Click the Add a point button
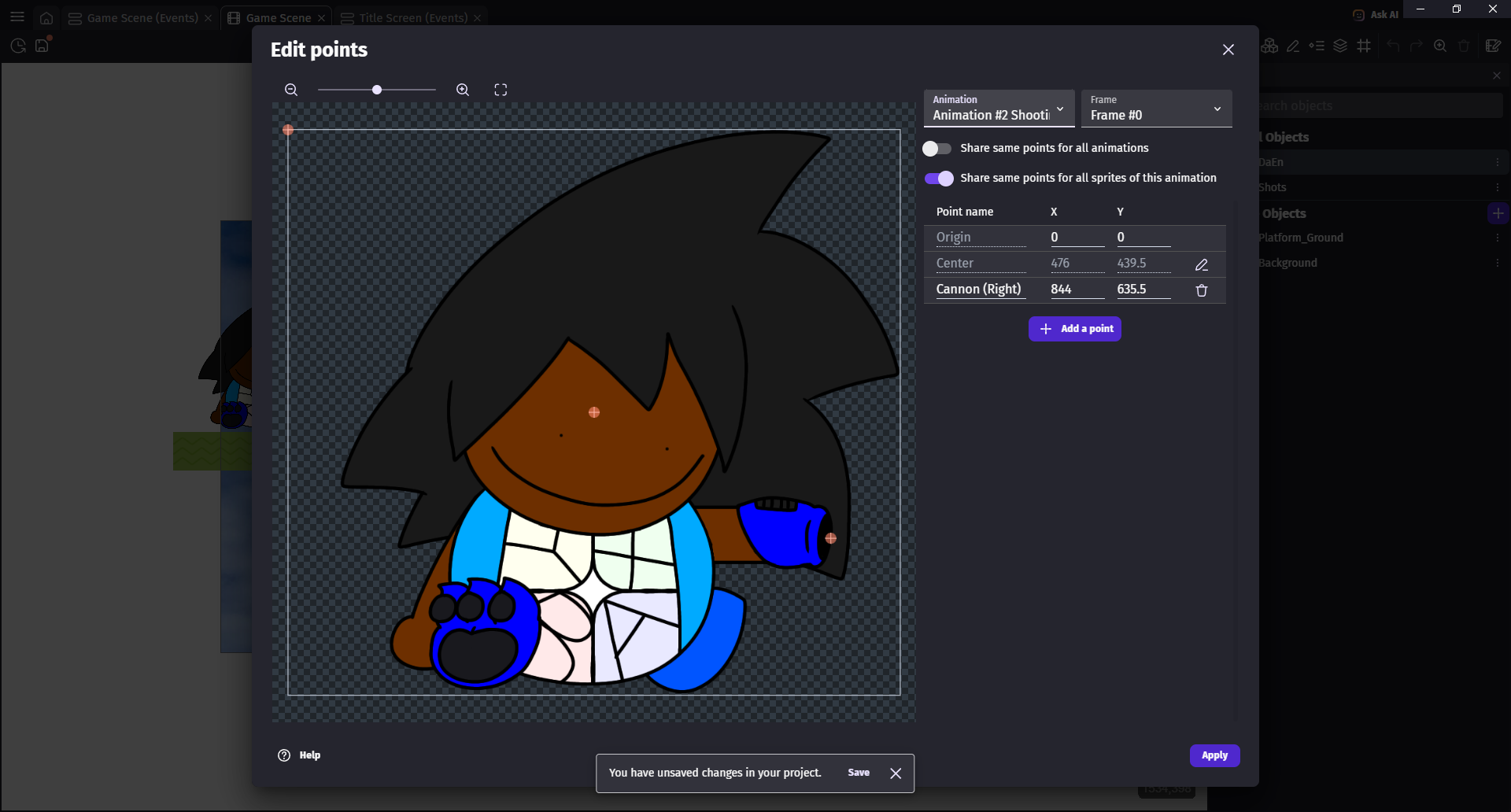 tap(1074, 329)
